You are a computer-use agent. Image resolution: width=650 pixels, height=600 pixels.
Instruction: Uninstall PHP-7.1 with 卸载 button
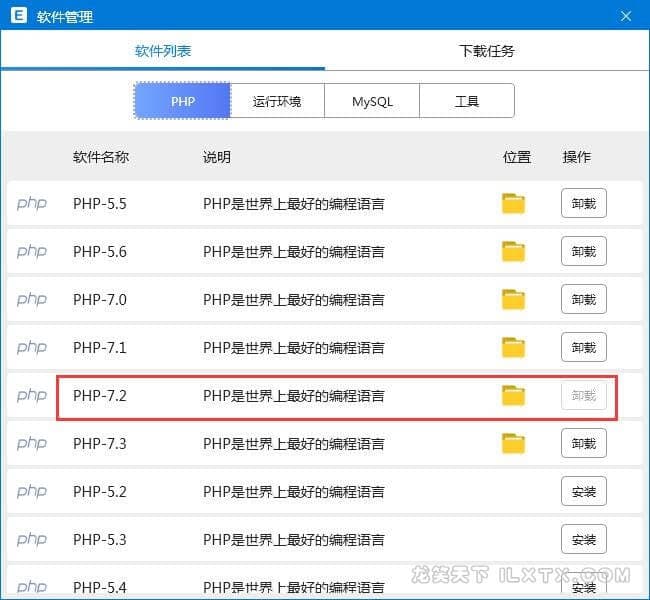[584, 347]
